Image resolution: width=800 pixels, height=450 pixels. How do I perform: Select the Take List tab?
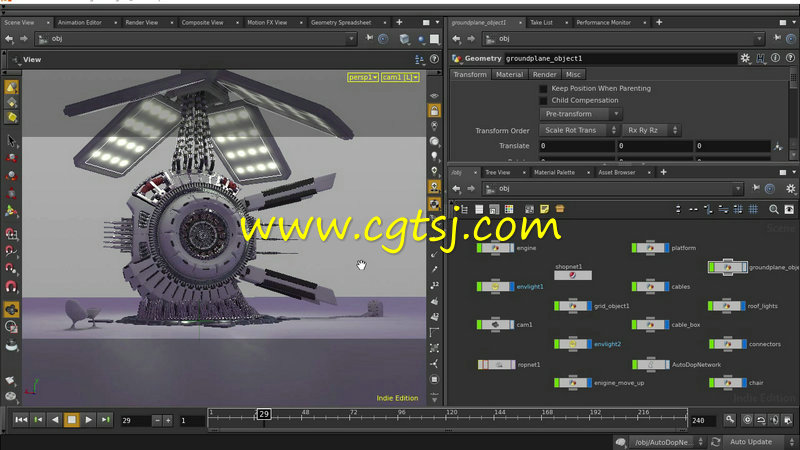pyautogui.click(x=541, y=22)
